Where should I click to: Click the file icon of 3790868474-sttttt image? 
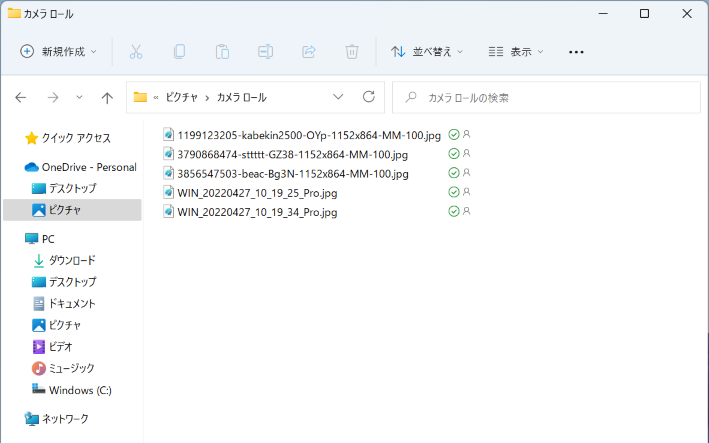tap(168, 154)
